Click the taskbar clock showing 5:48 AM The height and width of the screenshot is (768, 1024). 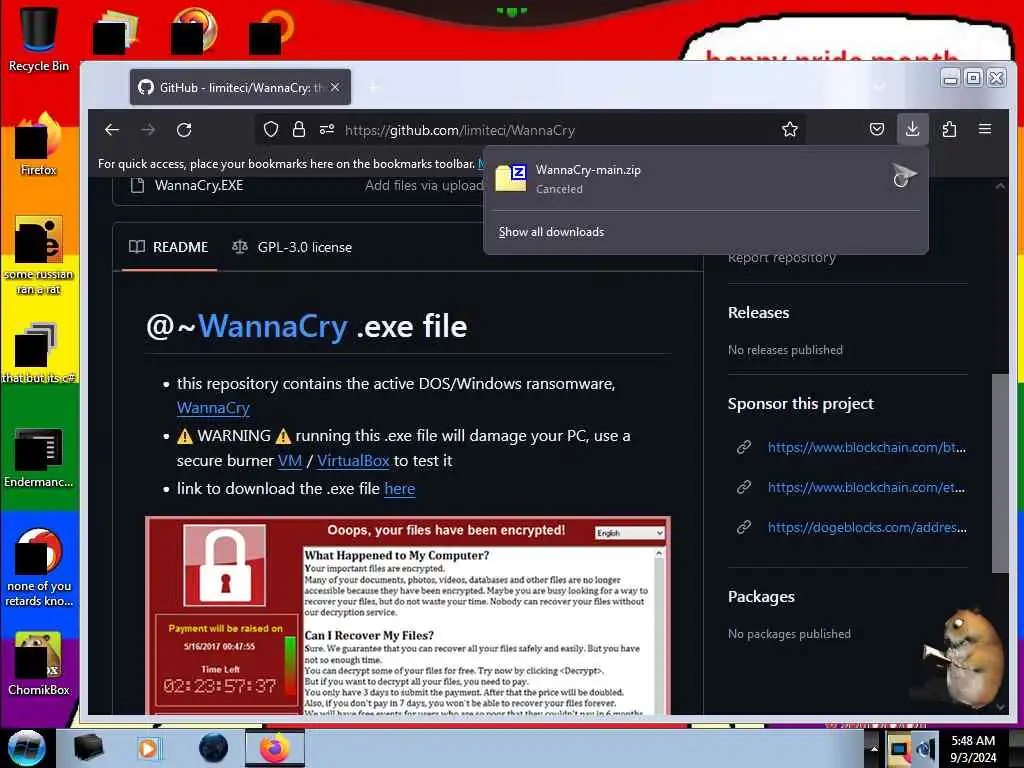tap(973, 749)
